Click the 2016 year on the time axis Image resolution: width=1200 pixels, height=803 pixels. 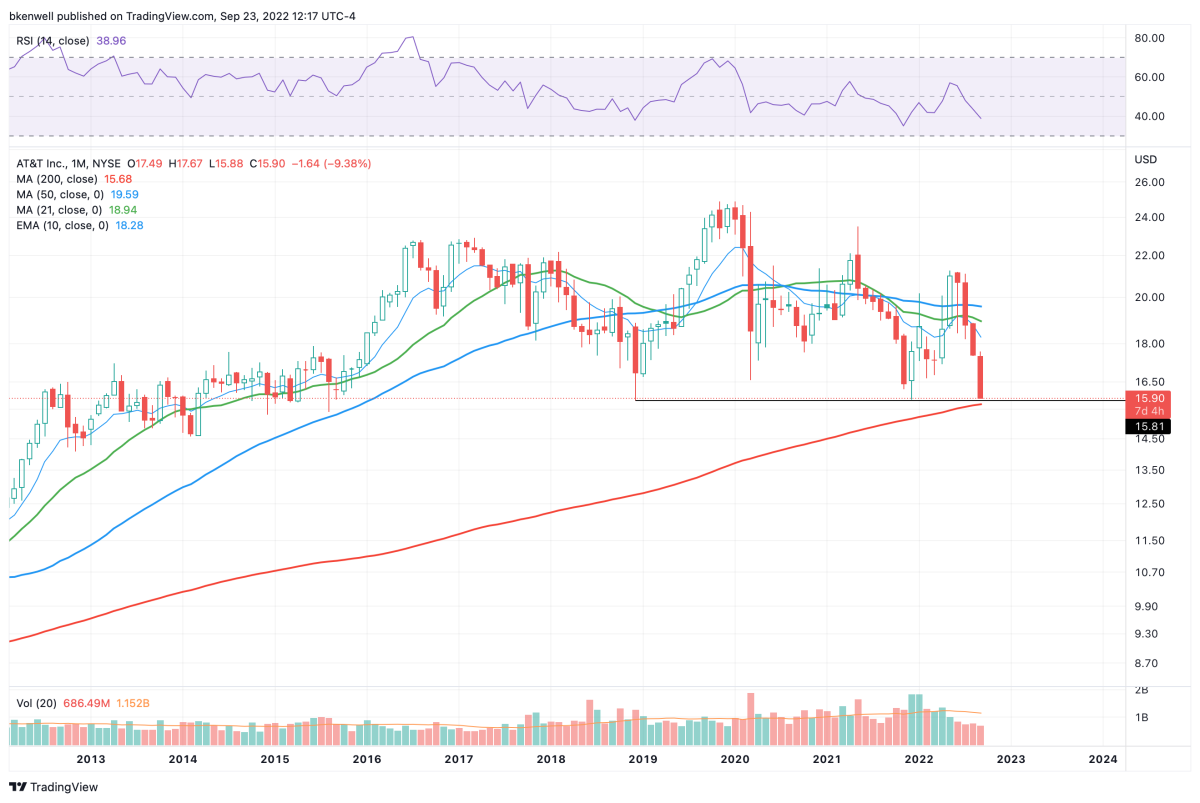[x=367, y=760]
